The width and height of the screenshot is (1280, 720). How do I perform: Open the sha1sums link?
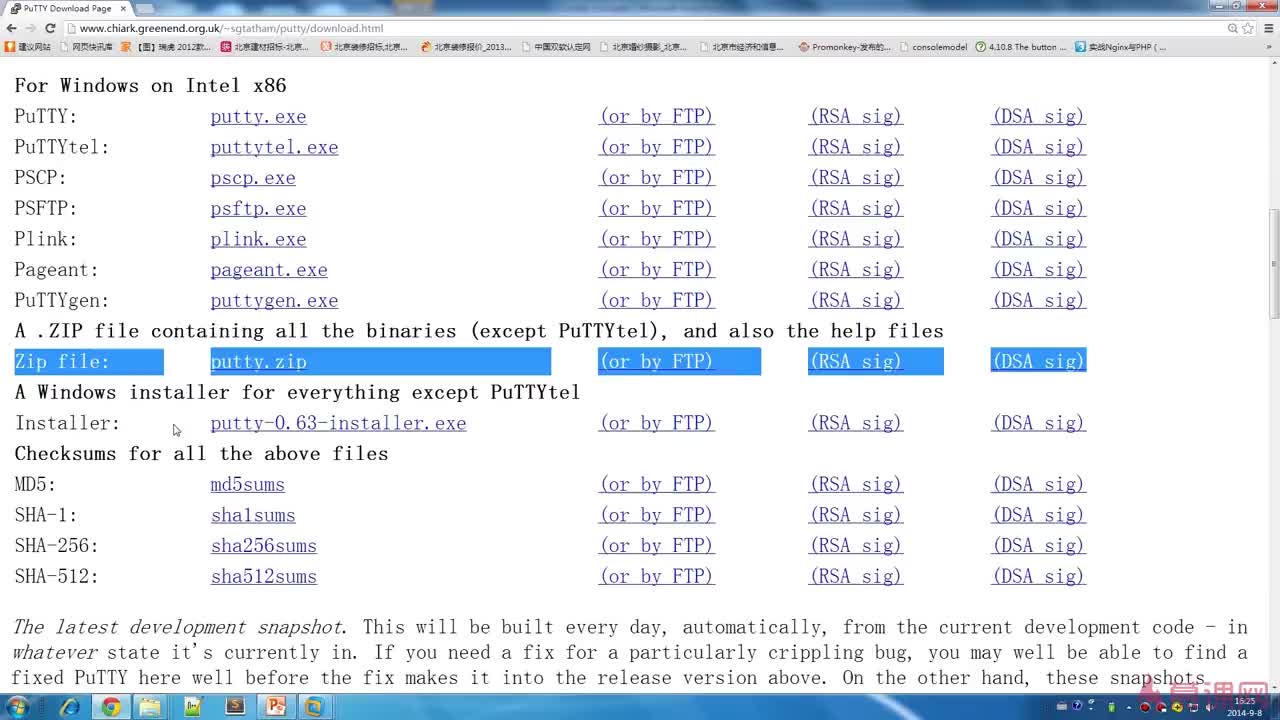253,515
